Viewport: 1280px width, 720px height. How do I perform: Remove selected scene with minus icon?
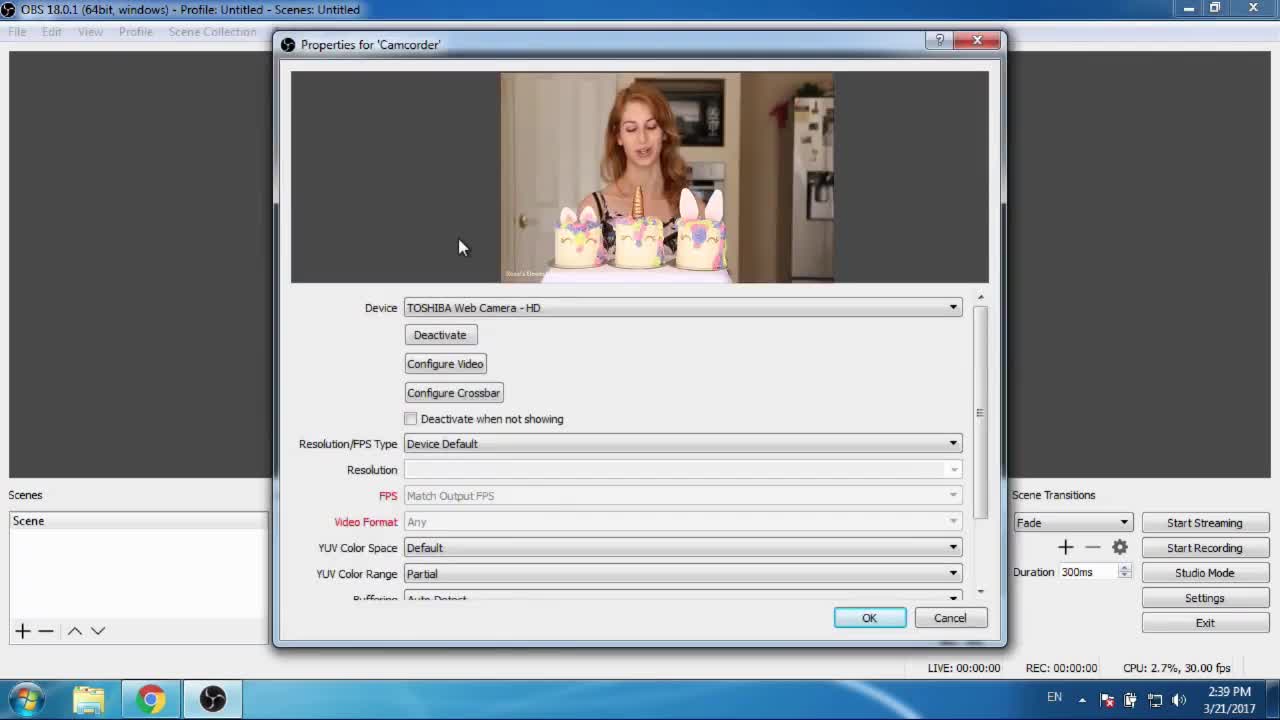click(46, 631)
